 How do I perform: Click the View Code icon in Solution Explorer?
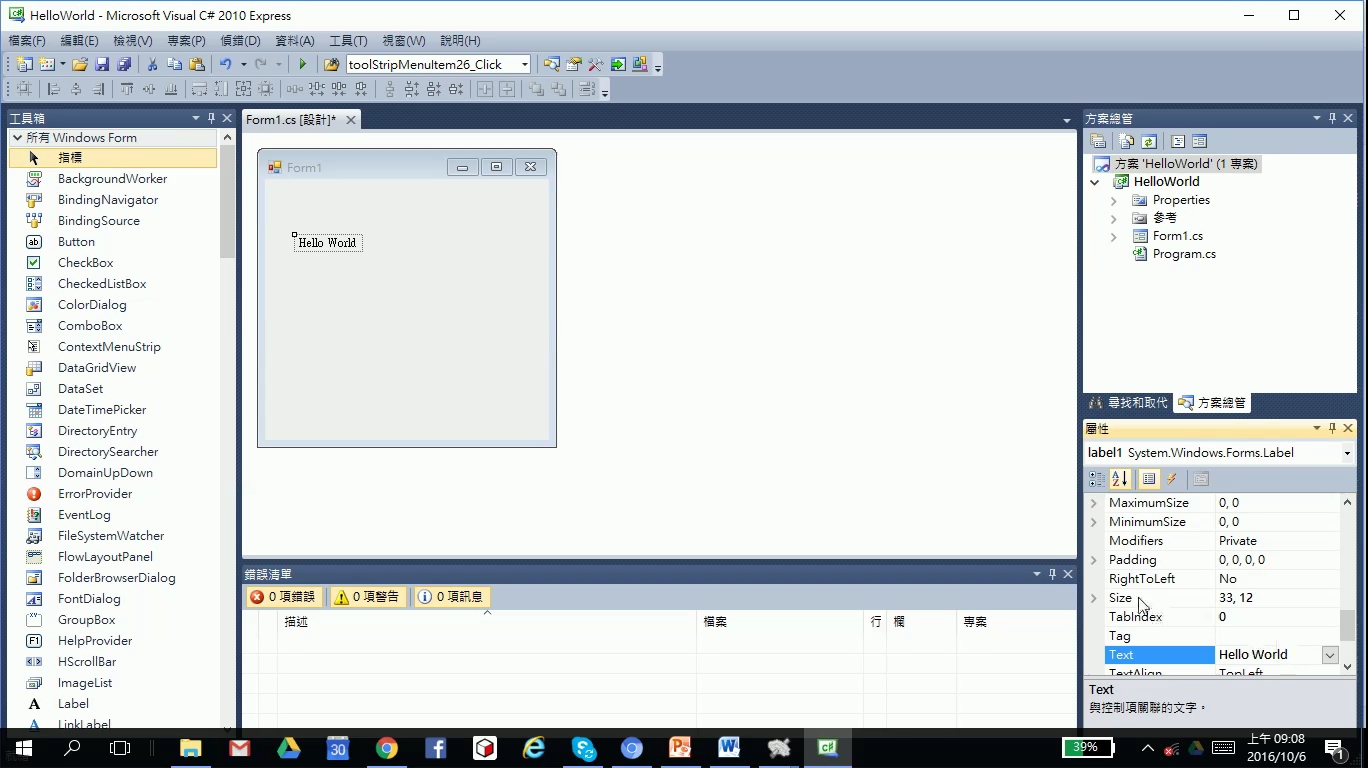1178,141
